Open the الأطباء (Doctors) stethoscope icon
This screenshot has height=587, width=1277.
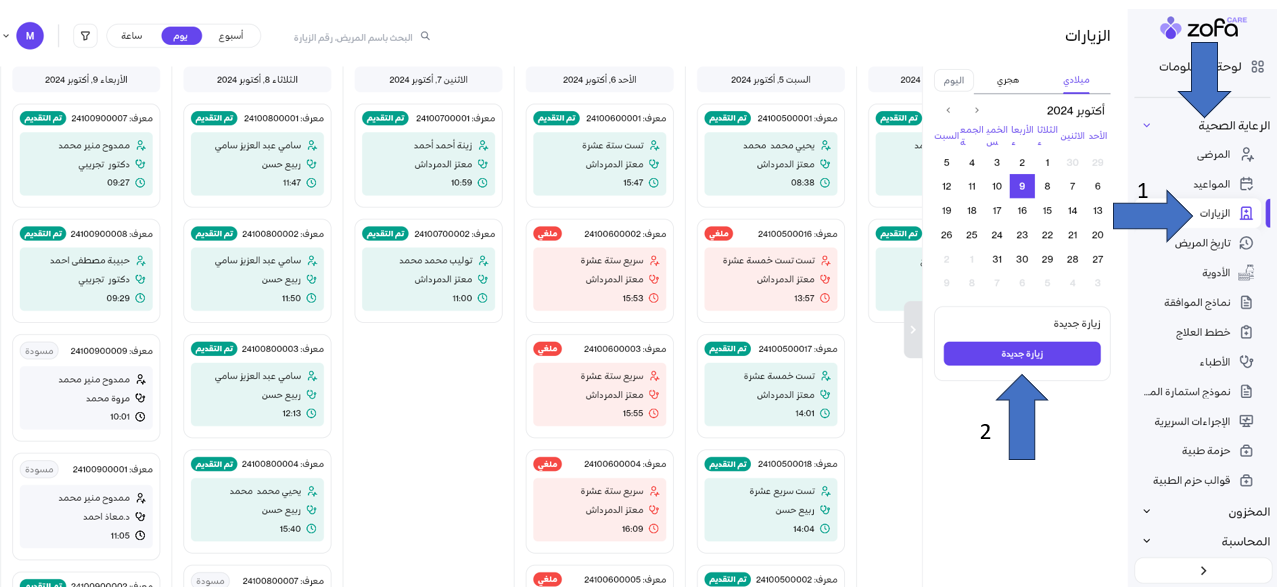(x=1246, y=362)
